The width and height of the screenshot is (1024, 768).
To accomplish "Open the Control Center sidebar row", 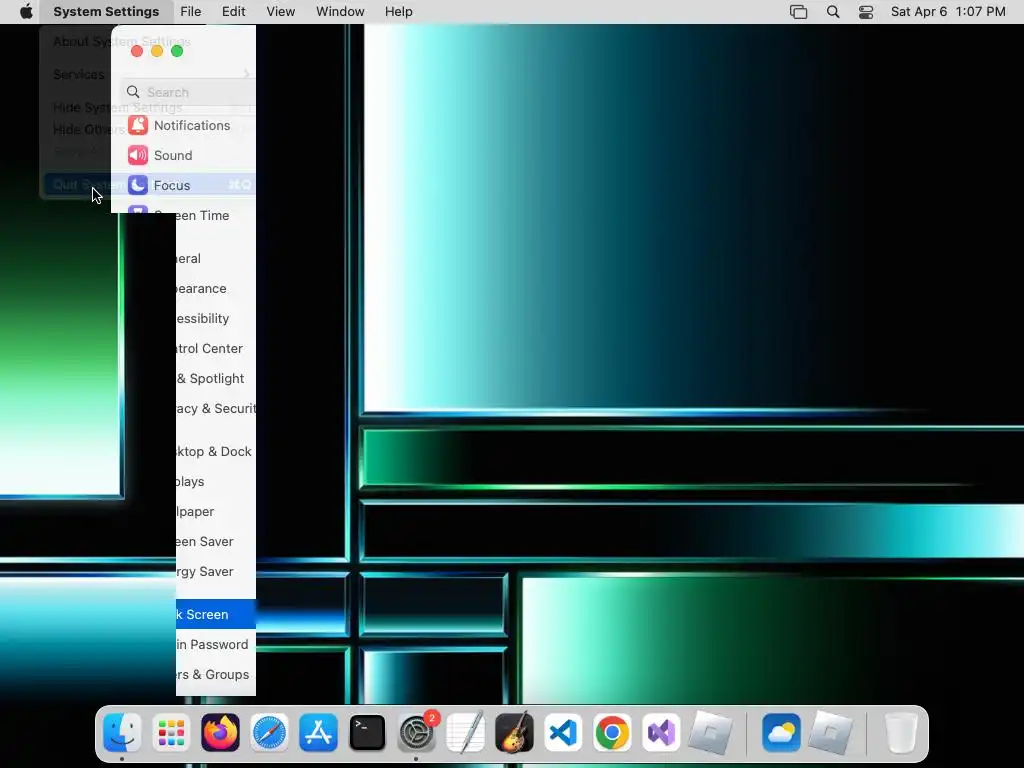I will point(216,348).
